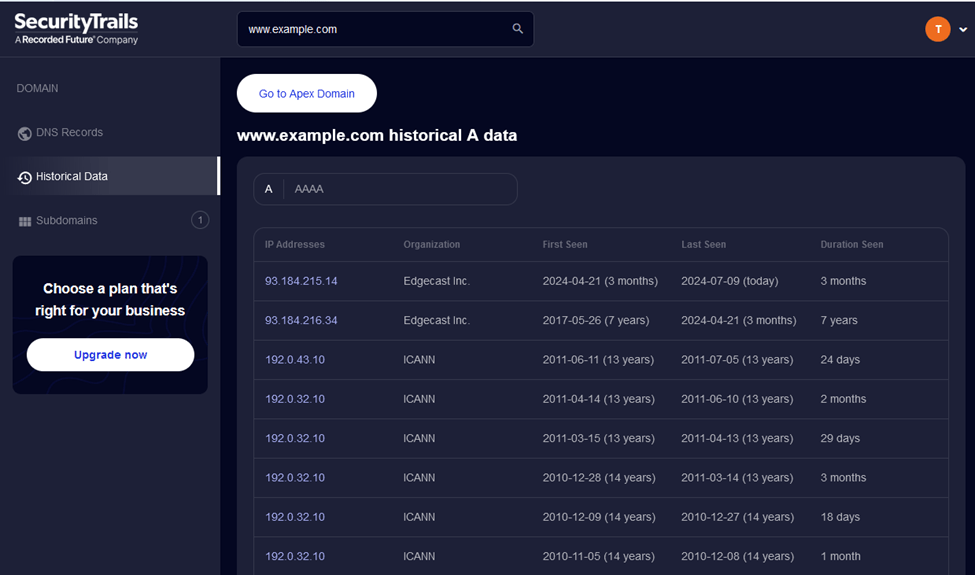Select the A record tab
Image resolution: width=975 pixels, height=575 pixels.
[269, 189]
